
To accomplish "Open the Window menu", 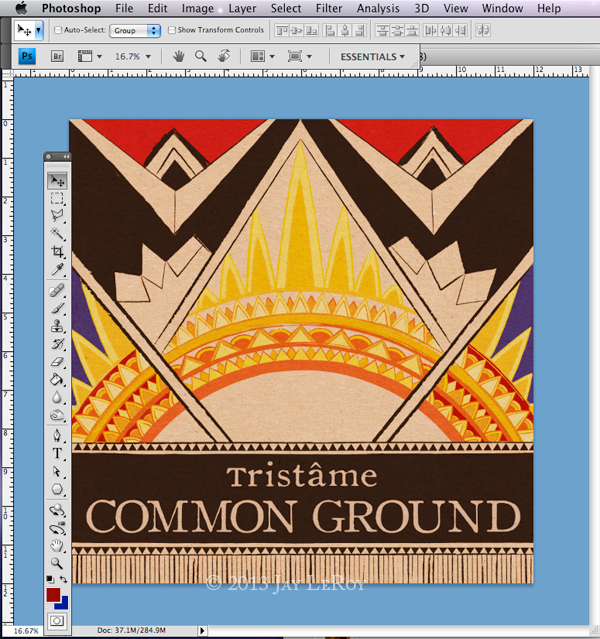I will [502, 8].
